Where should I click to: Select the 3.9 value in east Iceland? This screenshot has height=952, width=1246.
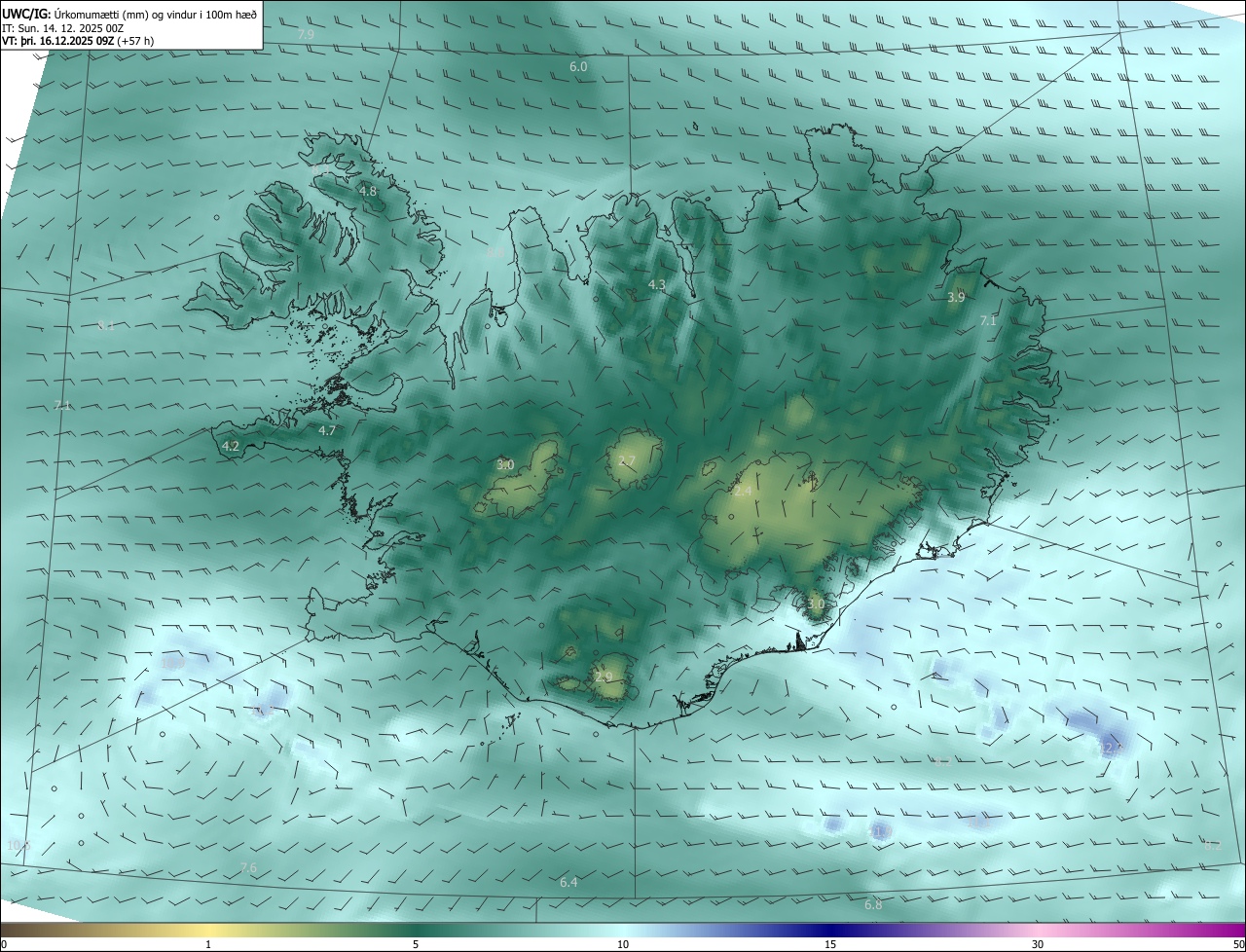click(x=956, y=297)
